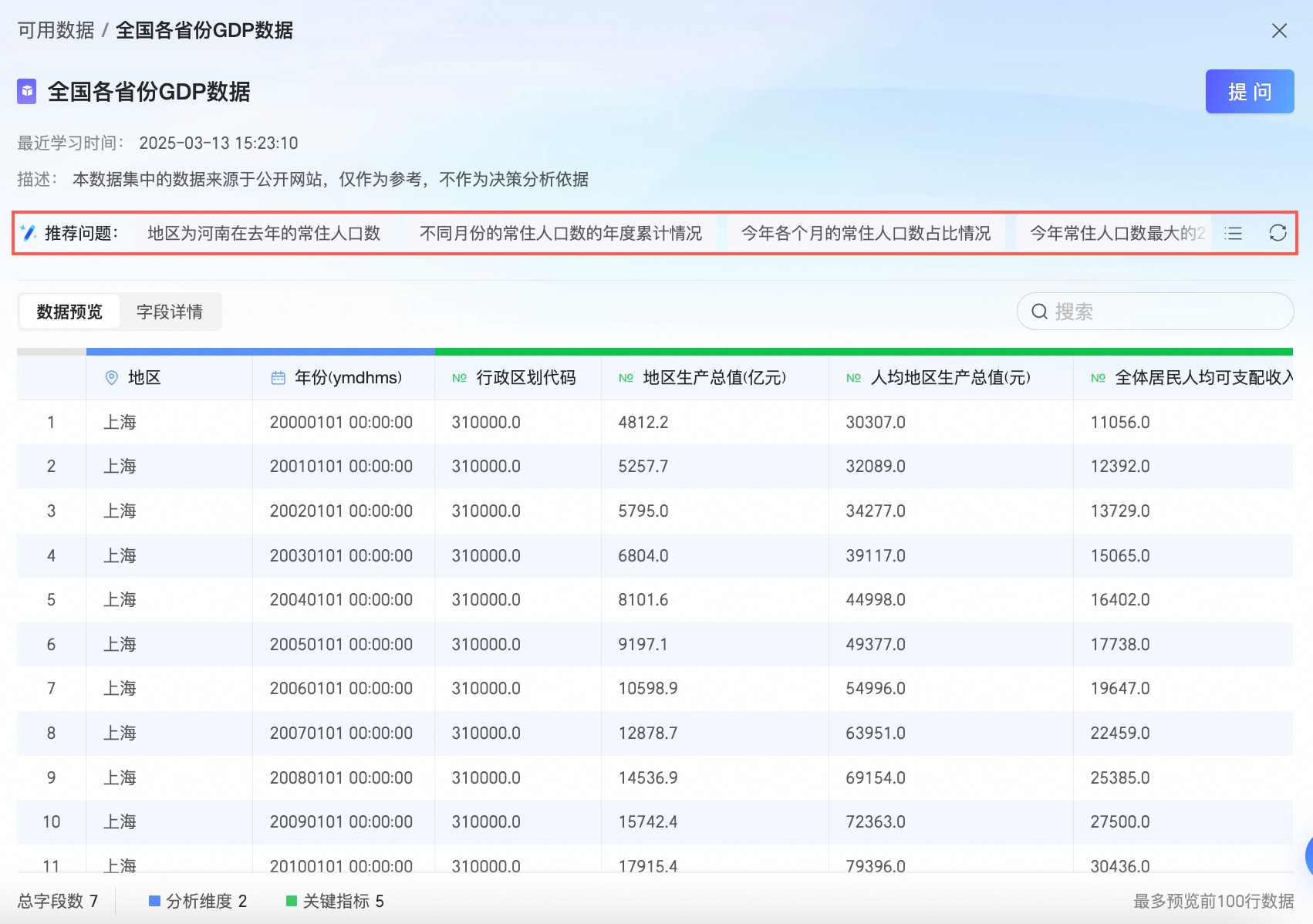Image resolution: width=1313 pixels, height=924 pixels.
Task: Click the magnifier icon in search box
Action: 1039,312
